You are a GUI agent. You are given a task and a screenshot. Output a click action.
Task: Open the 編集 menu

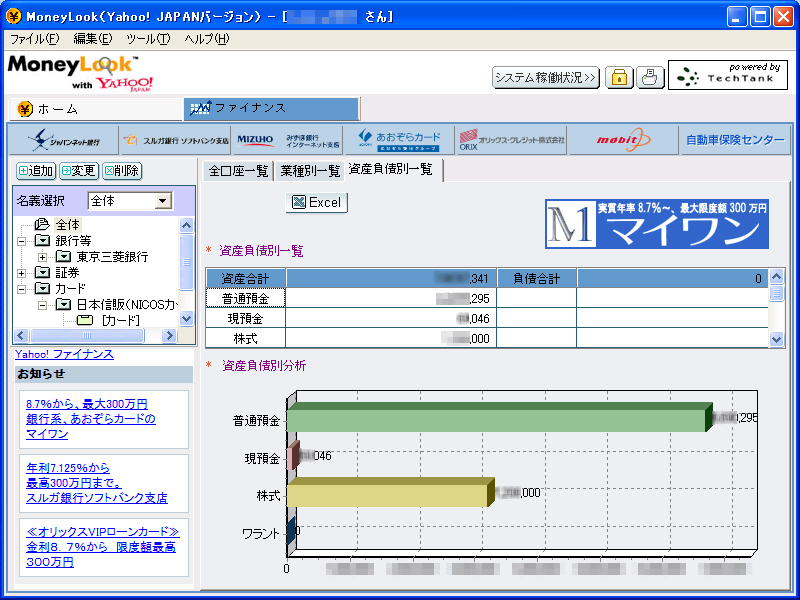pos(93,39)
